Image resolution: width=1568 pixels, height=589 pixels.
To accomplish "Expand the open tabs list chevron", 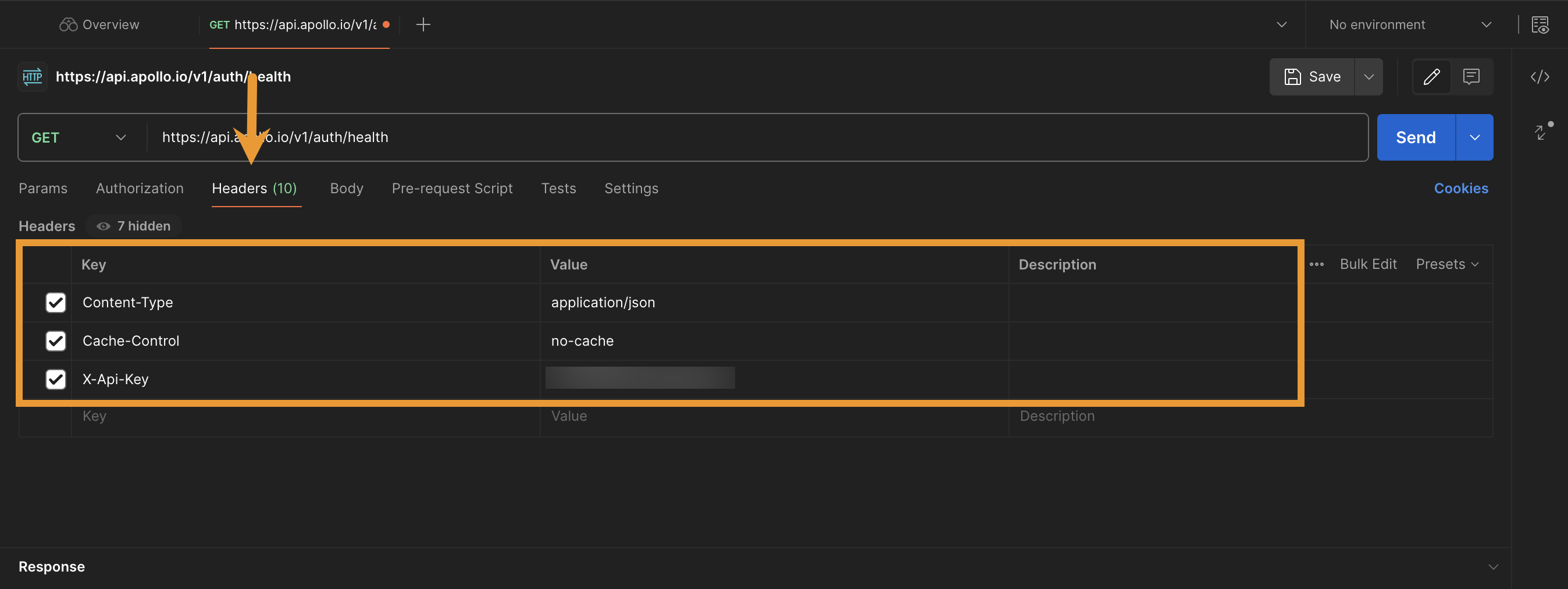I will 1281,24.
